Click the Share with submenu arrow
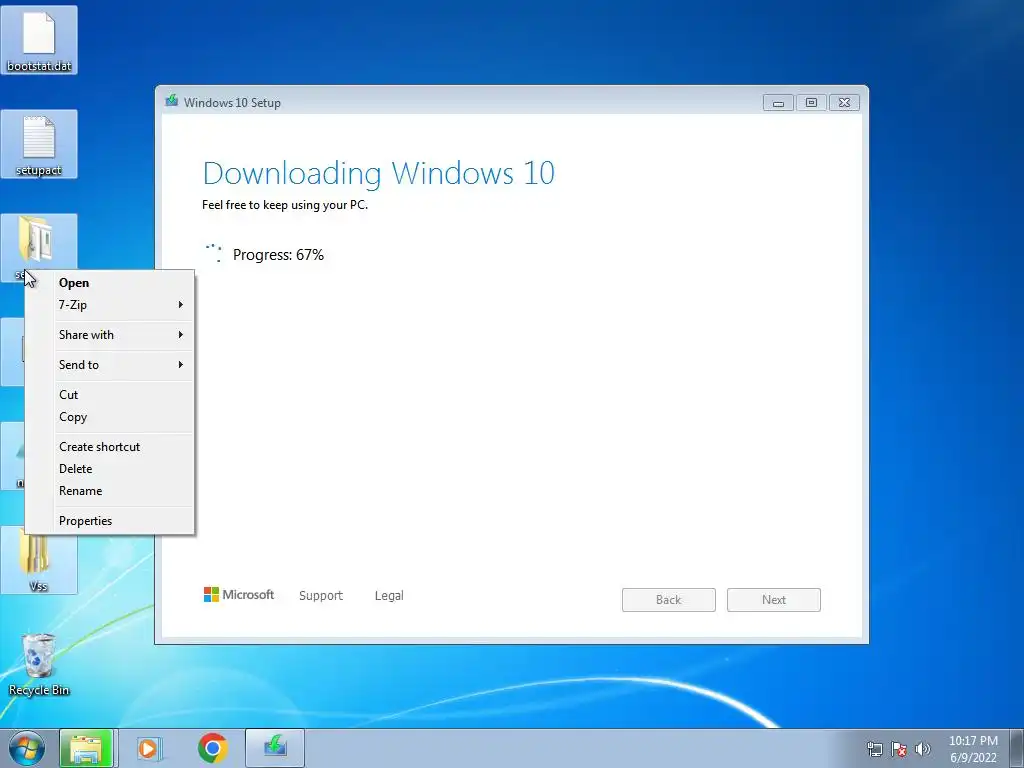 point(181,335)
